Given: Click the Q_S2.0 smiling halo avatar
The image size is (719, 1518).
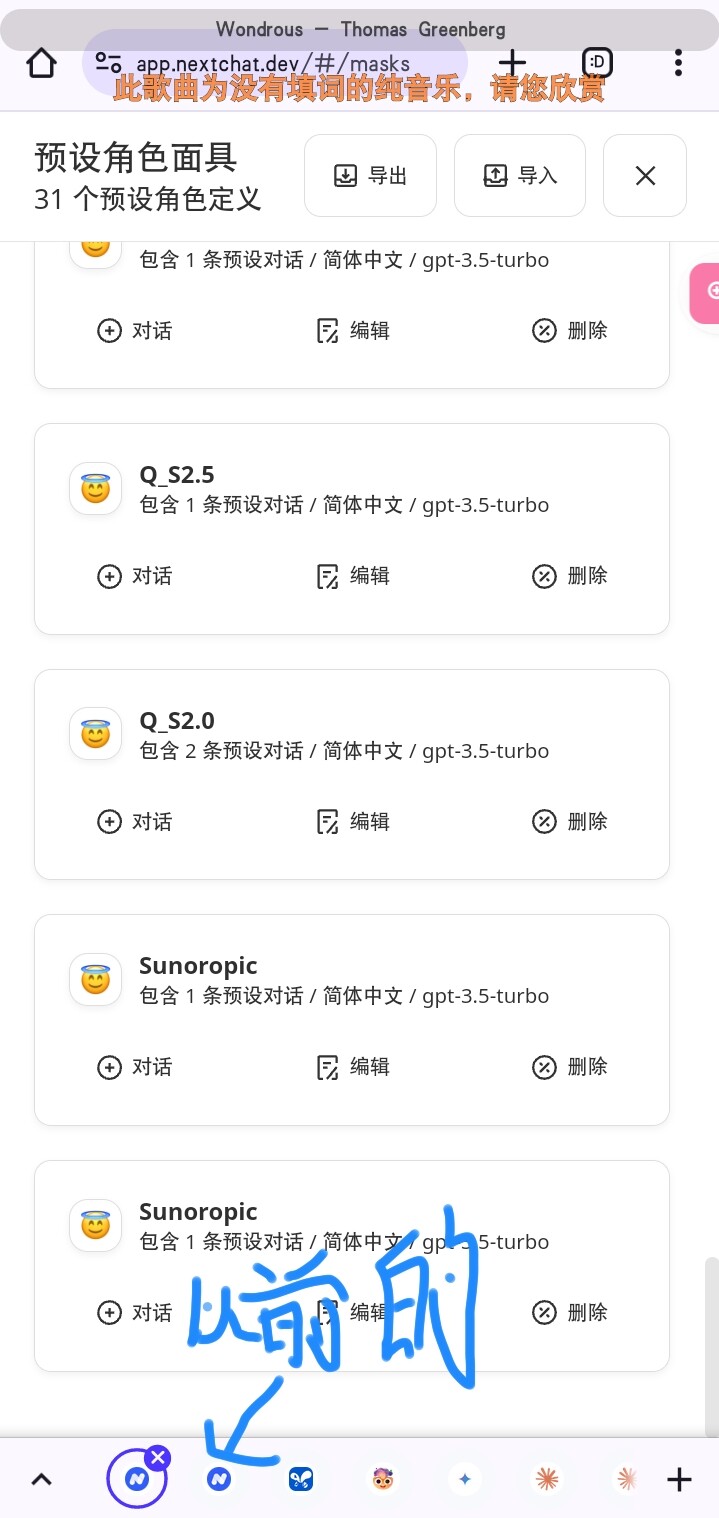Looking at the screenshot, I should pyautogui.click(x=95, y=735).
